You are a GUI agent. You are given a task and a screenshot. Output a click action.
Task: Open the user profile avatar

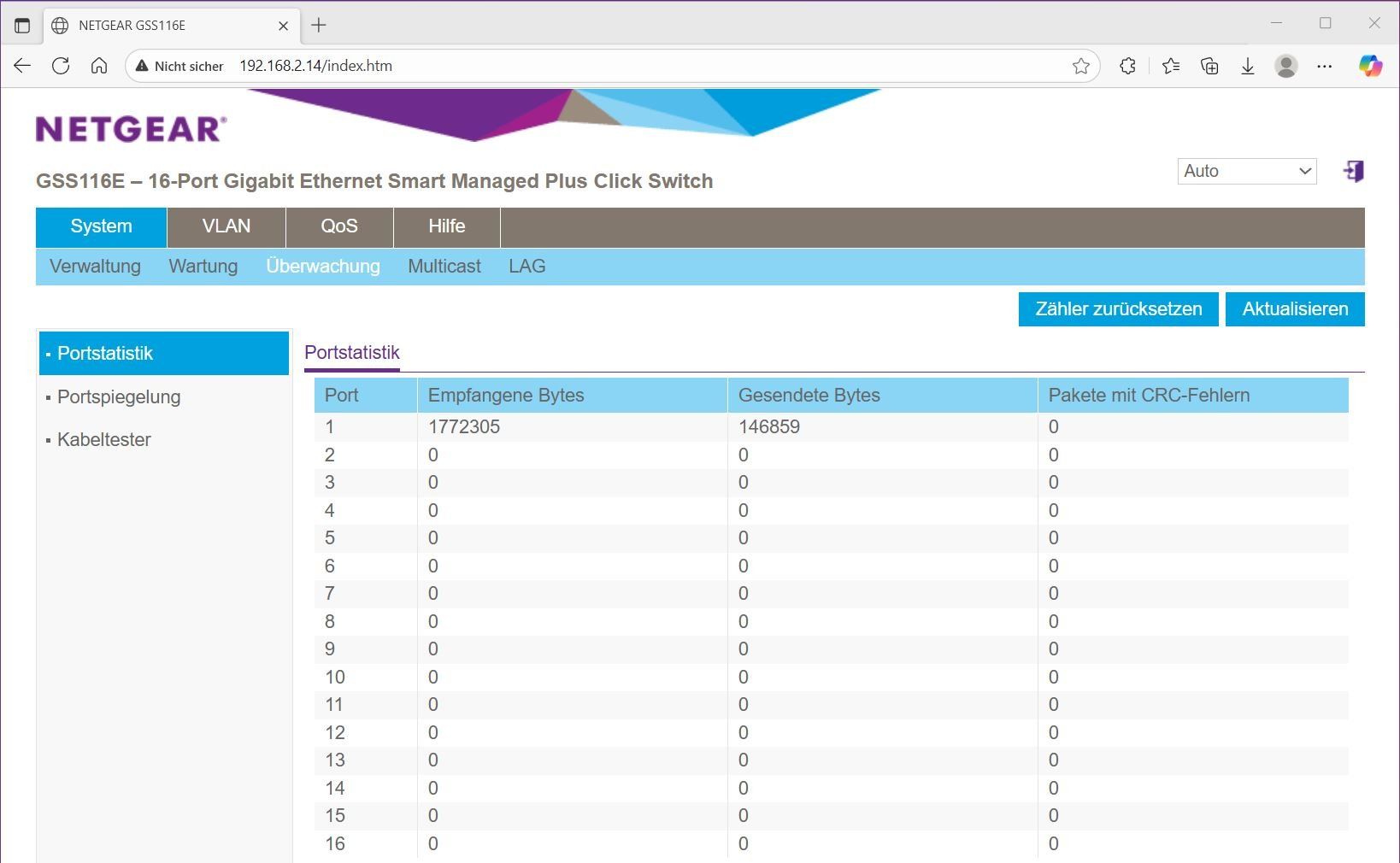(1286, 66)
